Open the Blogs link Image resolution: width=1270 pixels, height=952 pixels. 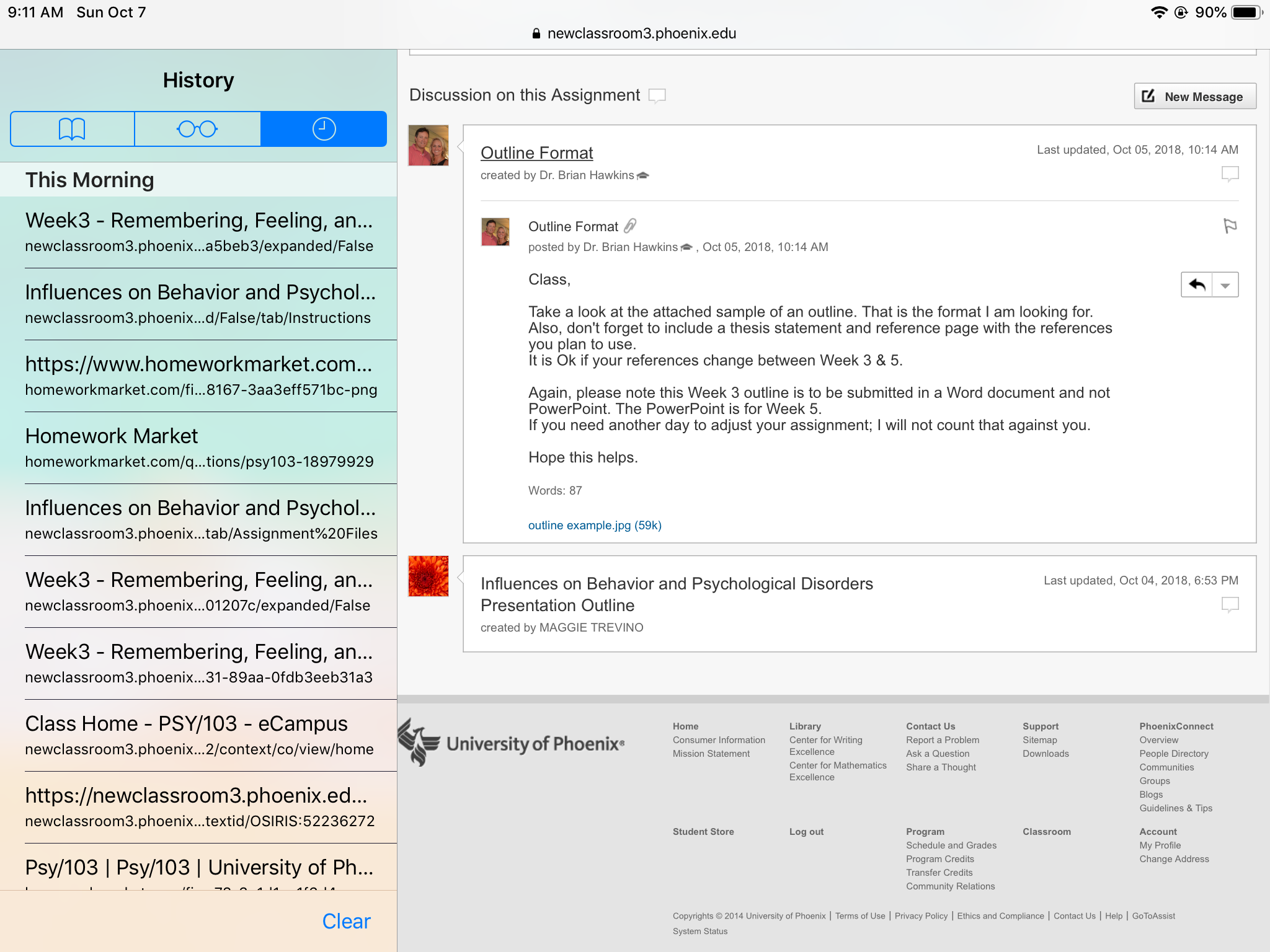click(x=1151, y=795)
